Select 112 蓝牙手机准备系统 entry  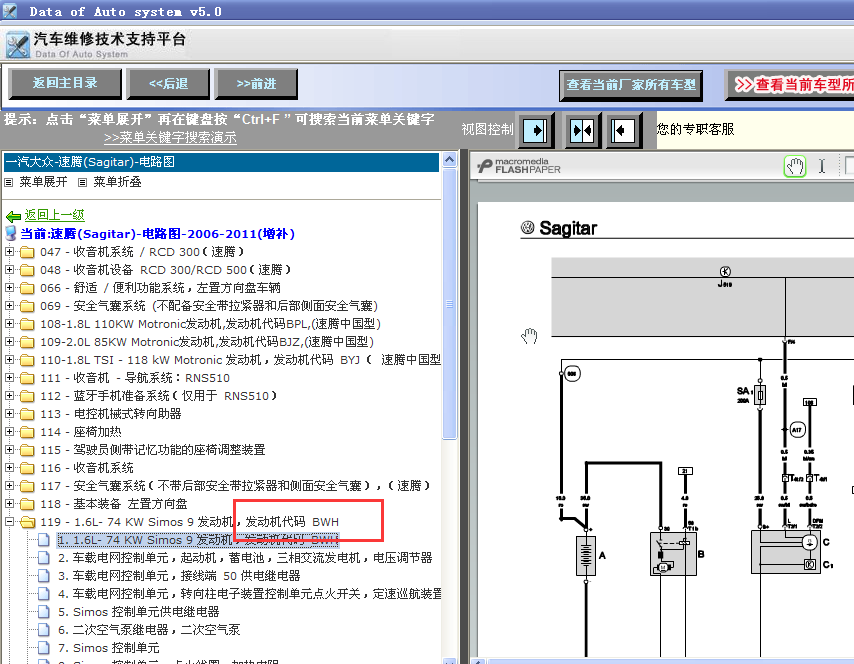158,396
